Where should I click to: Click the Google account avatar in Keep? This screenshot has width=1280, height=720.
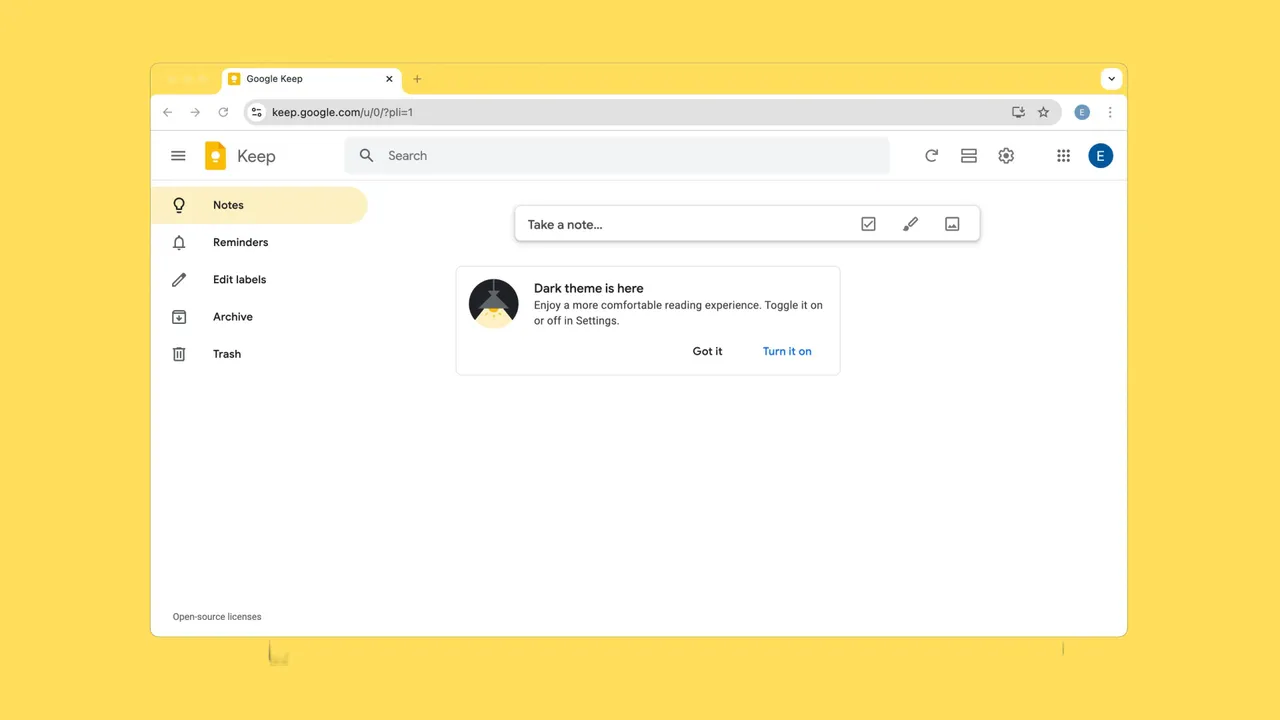[1100, 156]
